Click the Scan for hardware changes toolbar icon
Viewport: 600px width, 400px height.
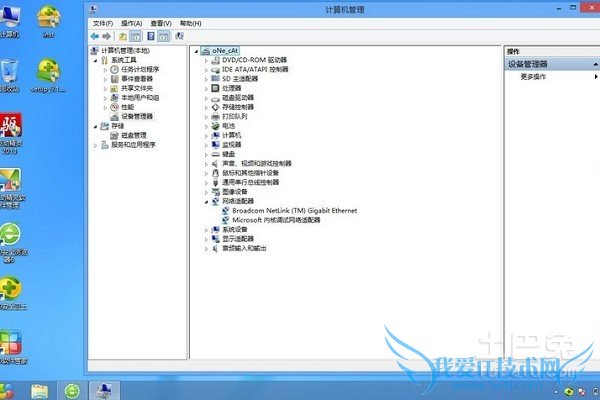[x=179, y=36]
